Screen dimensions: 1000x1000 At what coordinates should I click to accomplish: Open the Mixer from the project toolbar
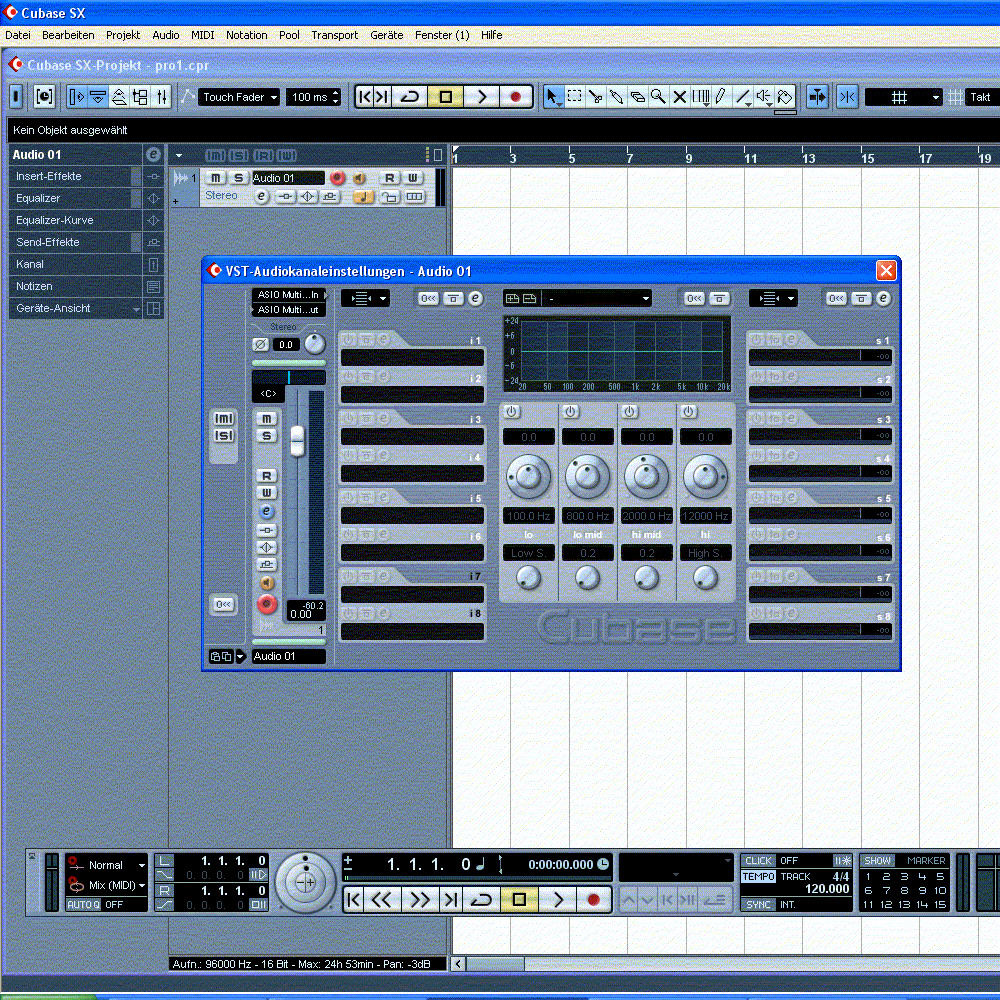click(x=162, y=97)
